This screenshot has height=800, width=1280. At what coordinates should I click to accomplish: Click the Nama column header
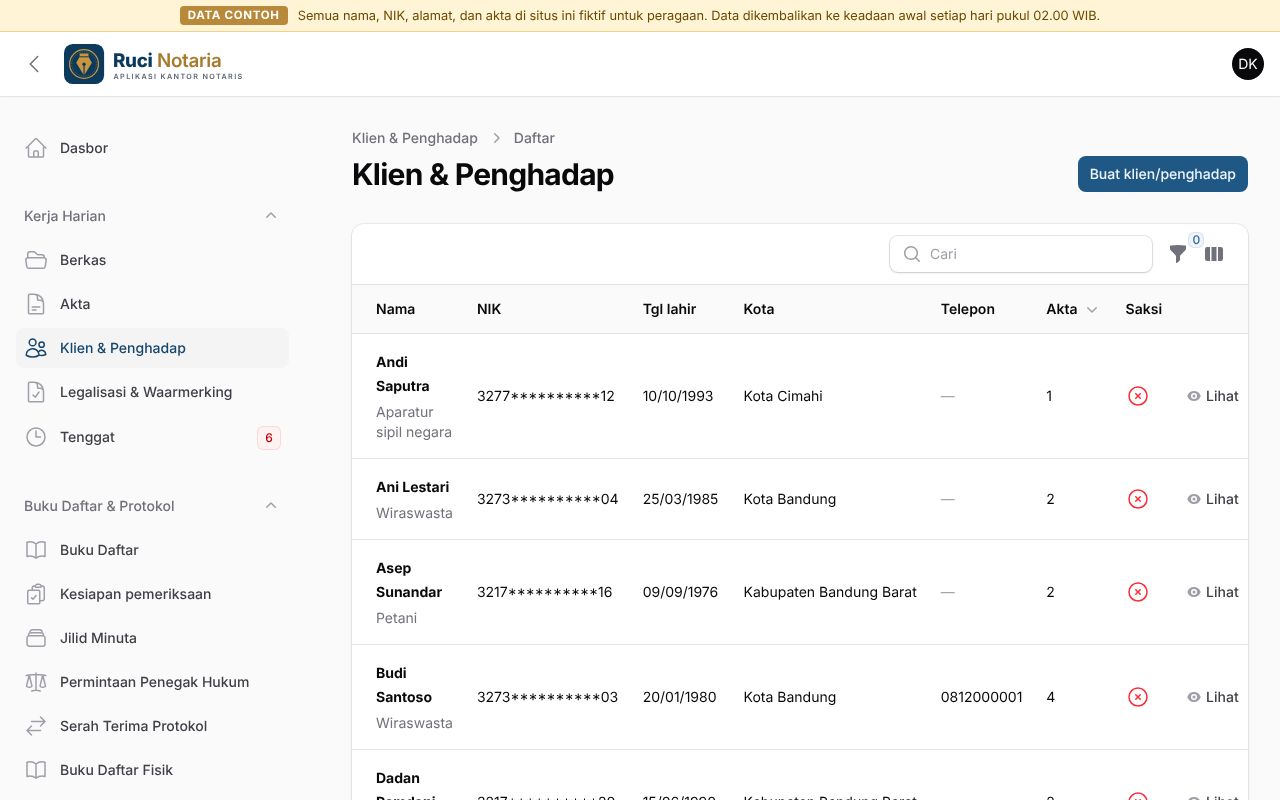396,309
